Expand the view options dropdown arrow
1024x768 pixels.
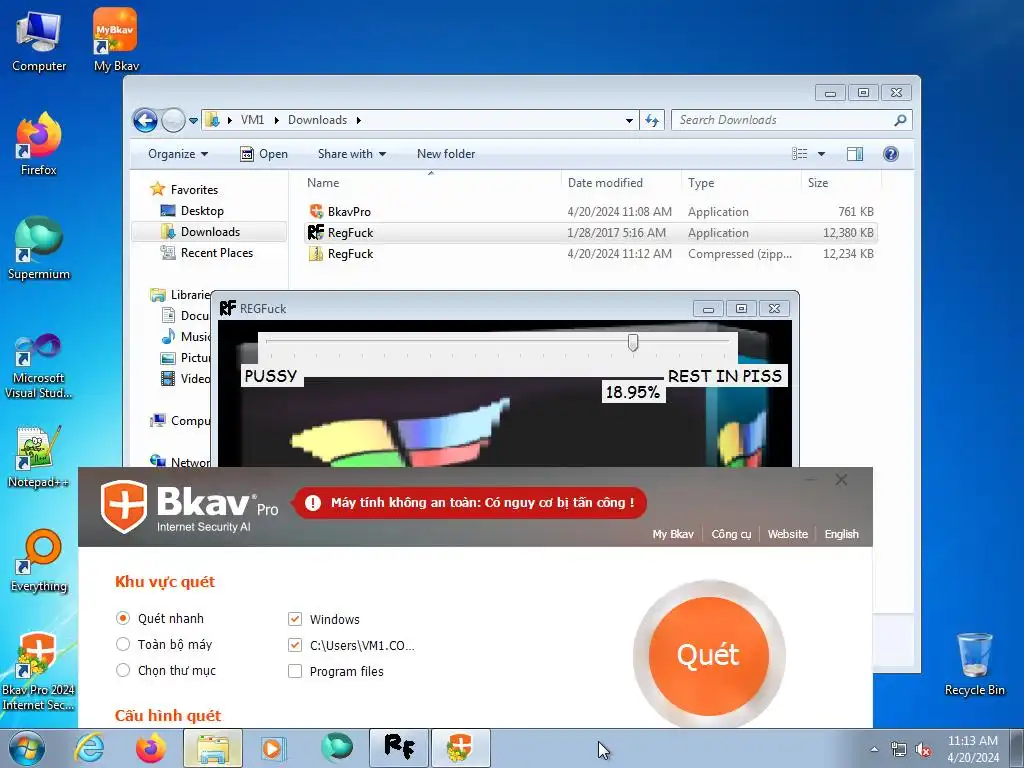tap(822, 154)
